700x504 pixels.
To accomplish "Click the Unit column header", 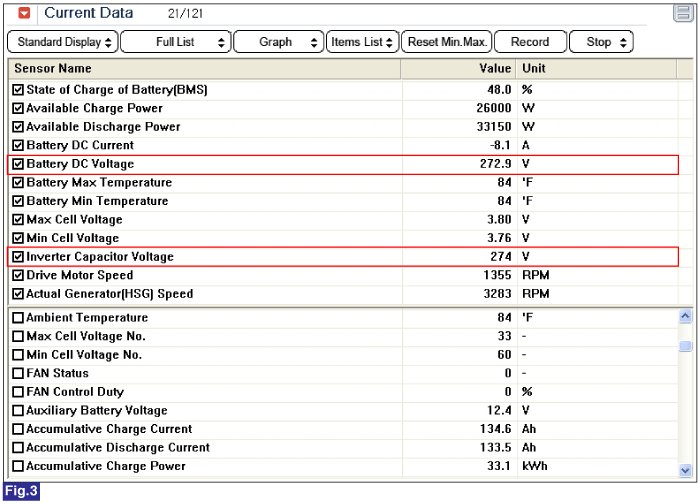I will pyautogui.click(x=596, y=69).
